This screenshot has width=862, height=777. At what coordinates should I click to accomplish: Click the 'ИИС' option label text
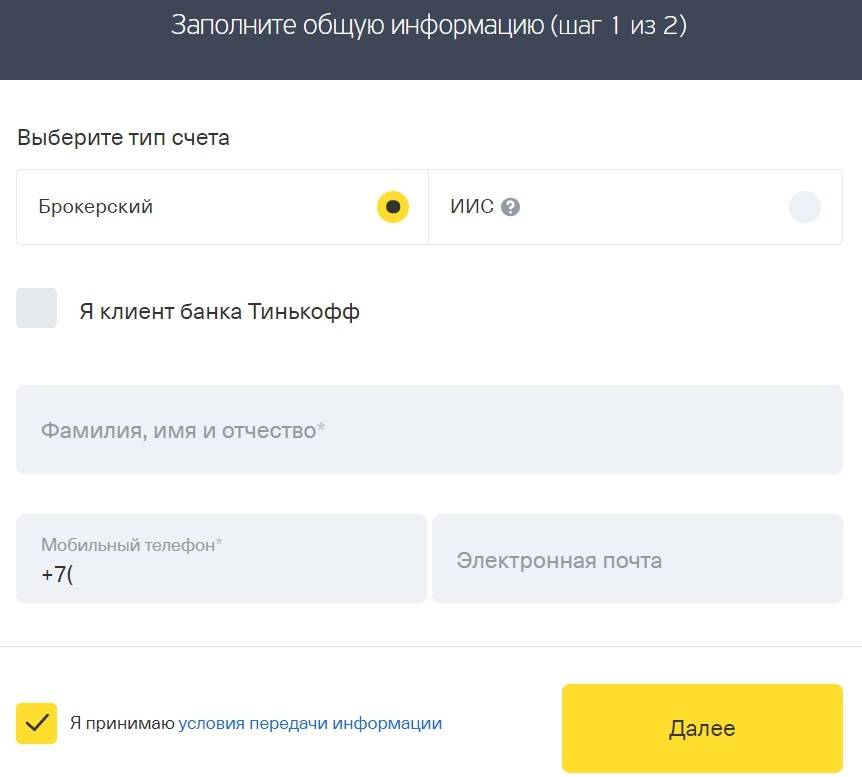pos(472,208)
